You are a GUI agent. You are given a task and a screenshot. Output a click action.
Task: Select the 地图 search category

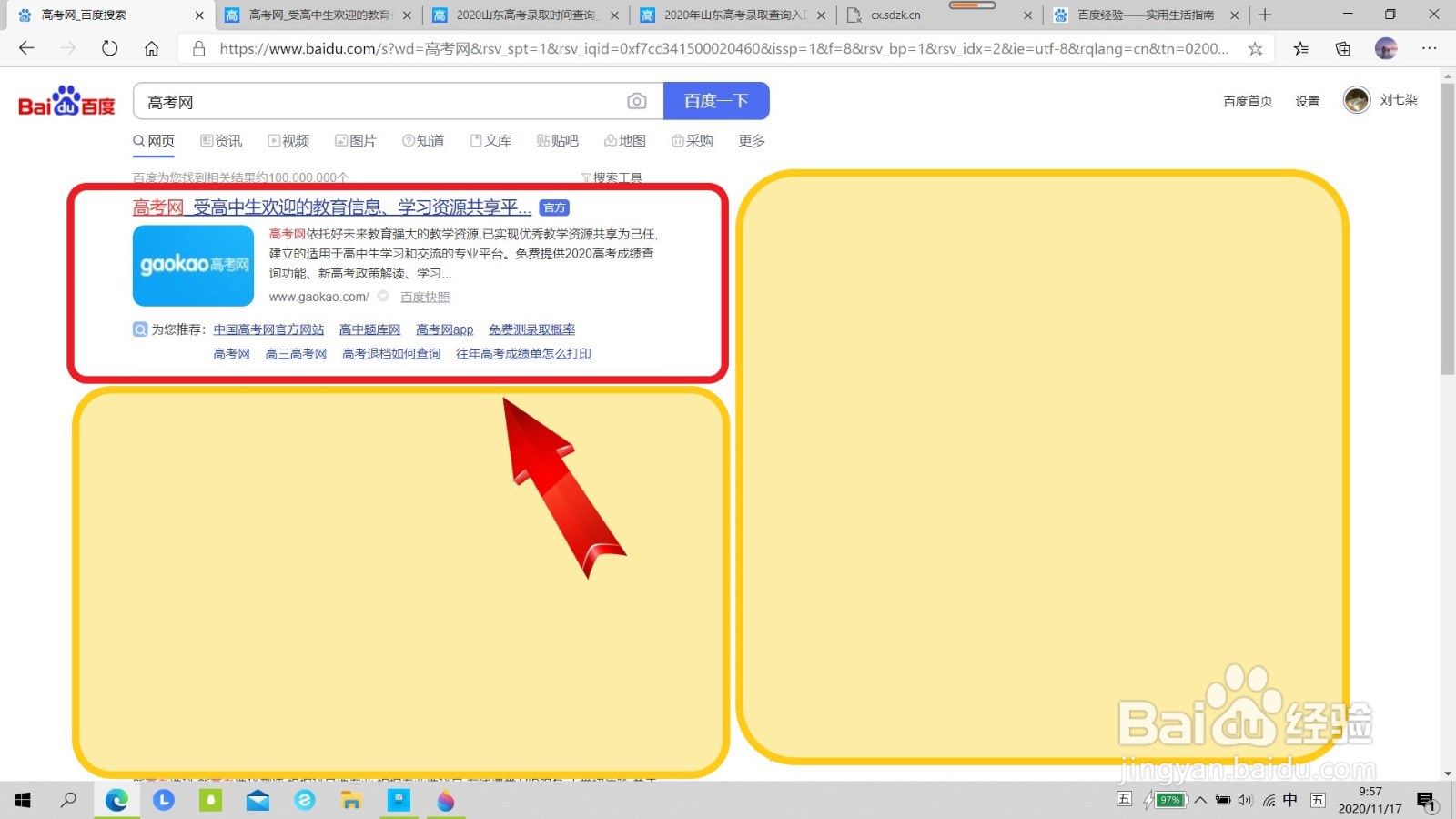pos(625,141)
